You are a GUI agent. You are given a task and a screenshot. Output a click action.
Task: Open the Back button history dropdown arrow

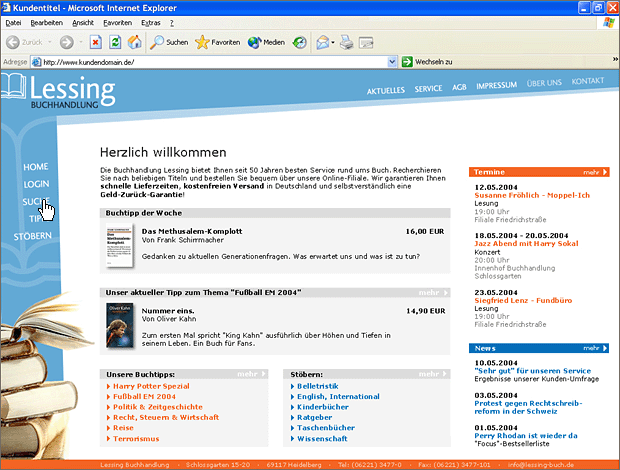click(50, 42)
